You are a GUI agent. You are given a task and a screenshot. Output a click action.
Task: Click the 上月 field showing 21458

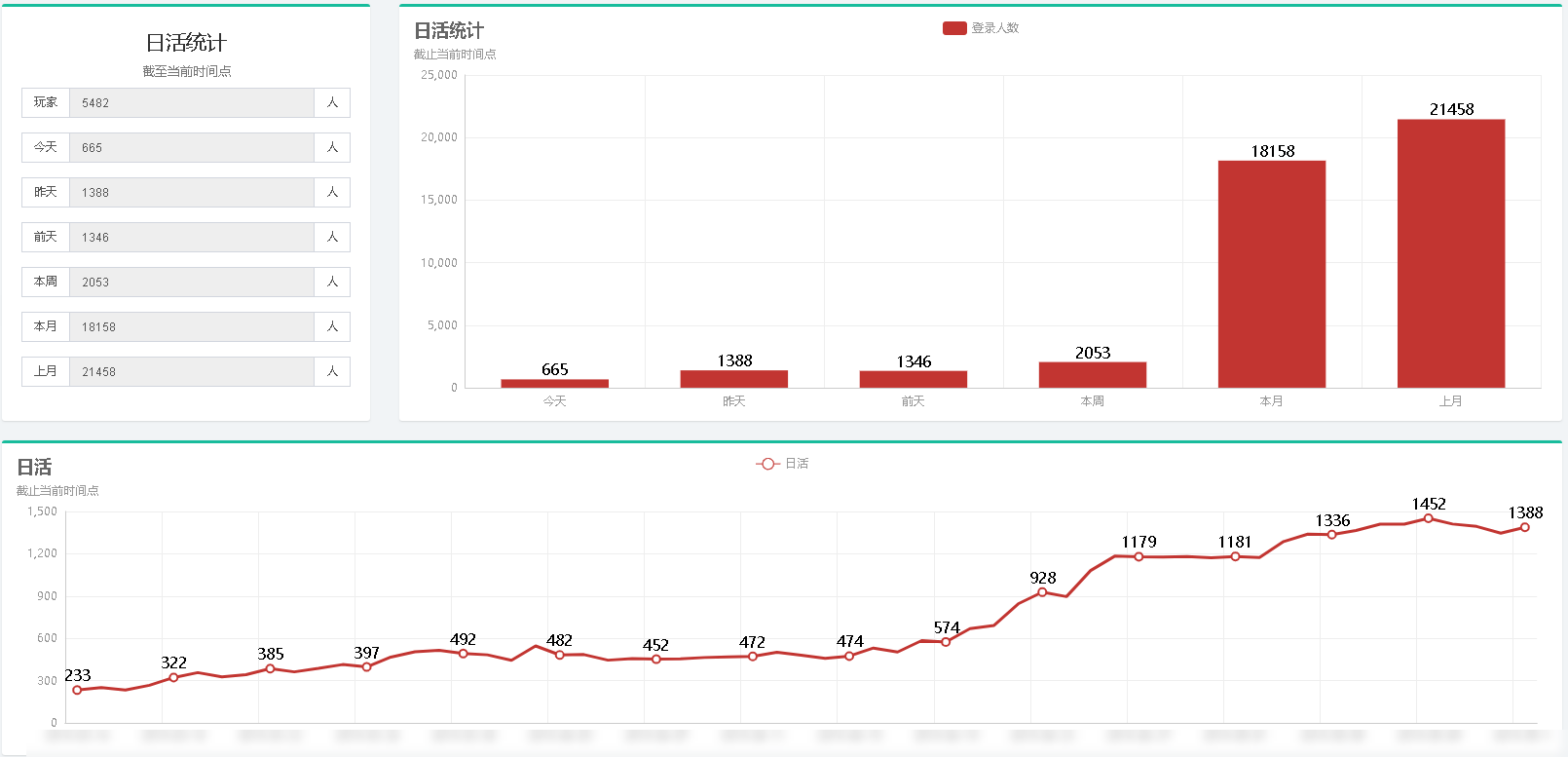point(192,372)
